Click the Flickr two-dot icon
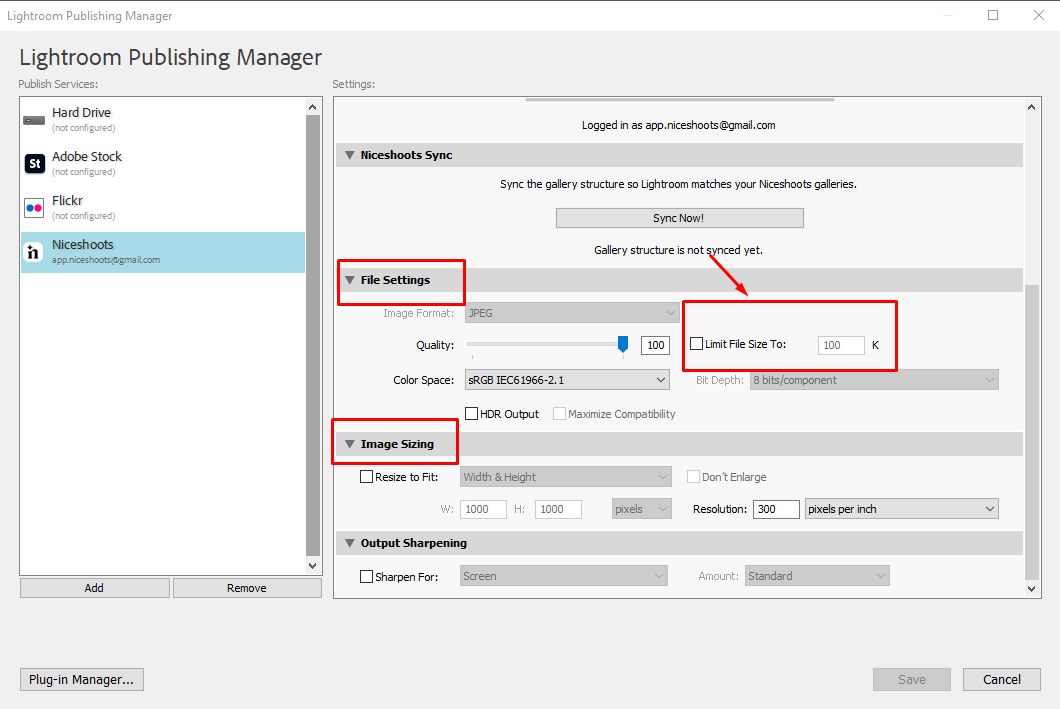The width and height of the screenshot is (1060, 709). click(34, 207)
